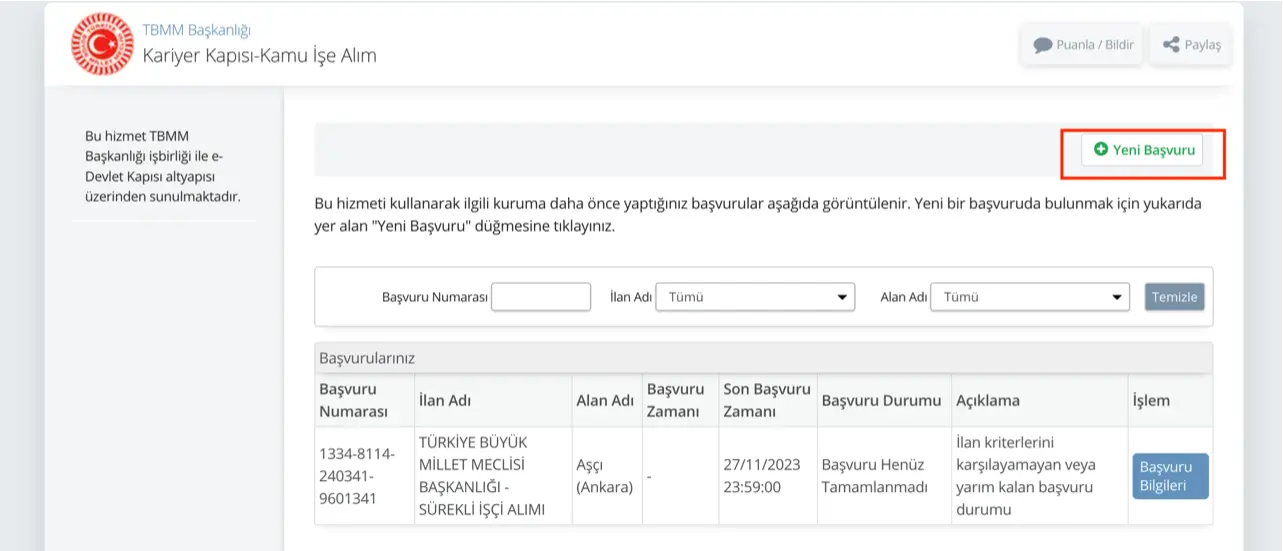
Task: Click the TBMM emblem logo
Action: point(102,44)
